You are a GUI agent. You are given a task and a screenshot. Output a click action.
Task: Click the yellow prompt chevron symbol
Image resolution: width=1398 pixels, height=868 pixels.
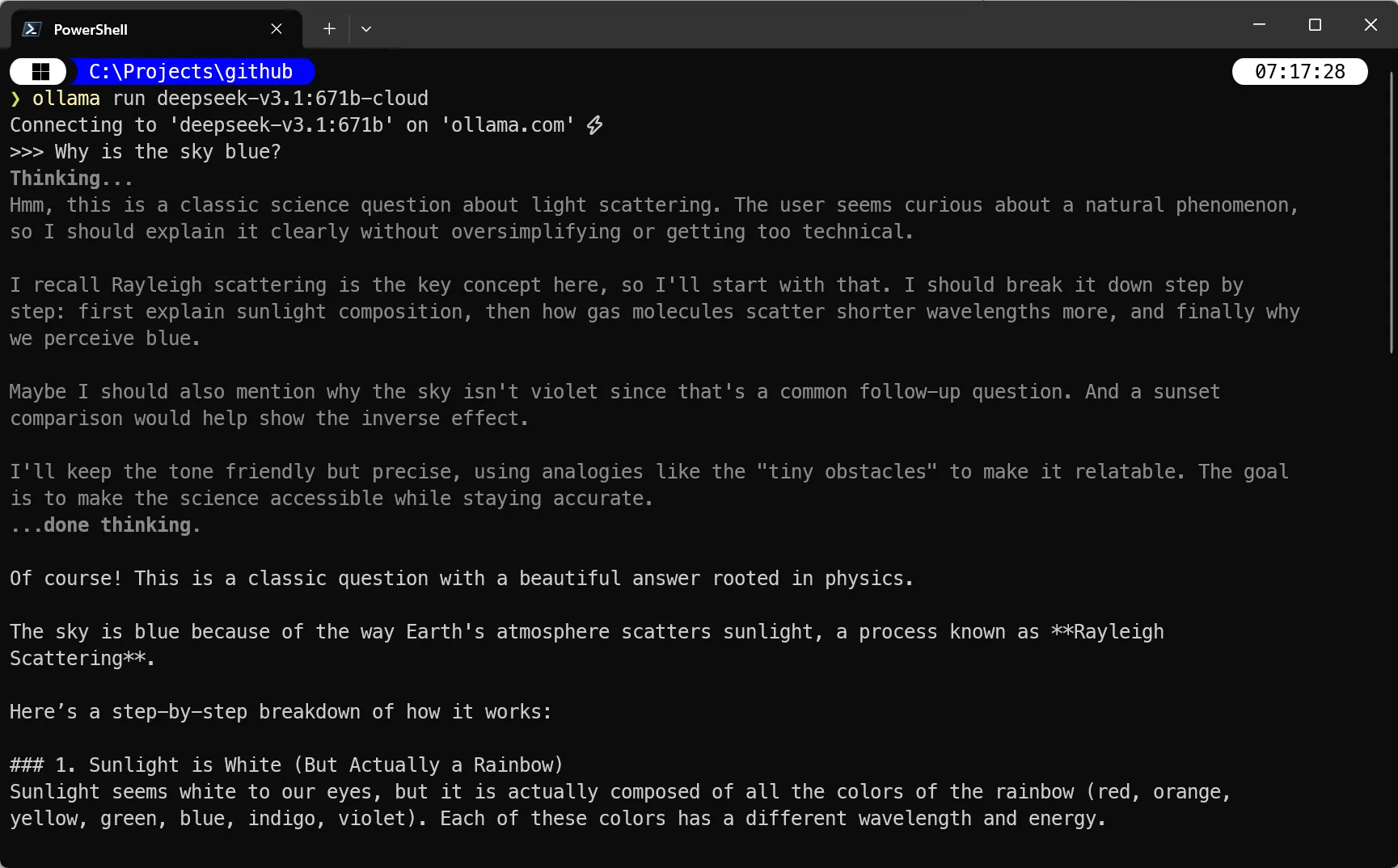pos(15,99)
